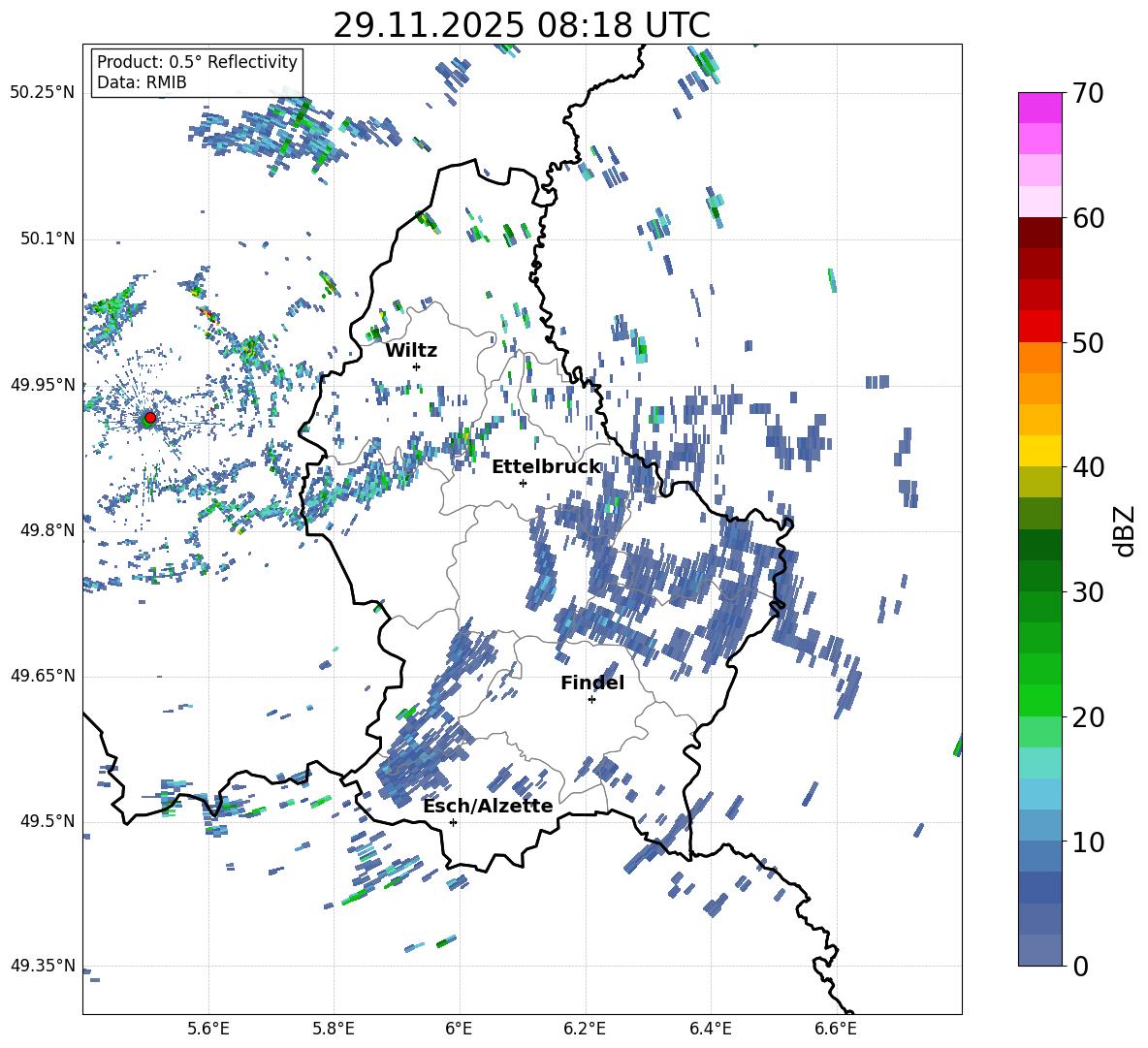Screen dimensions: 1148x1048
Task: Click the 49.5°N latitude tick label
Action: coord(47,822)
